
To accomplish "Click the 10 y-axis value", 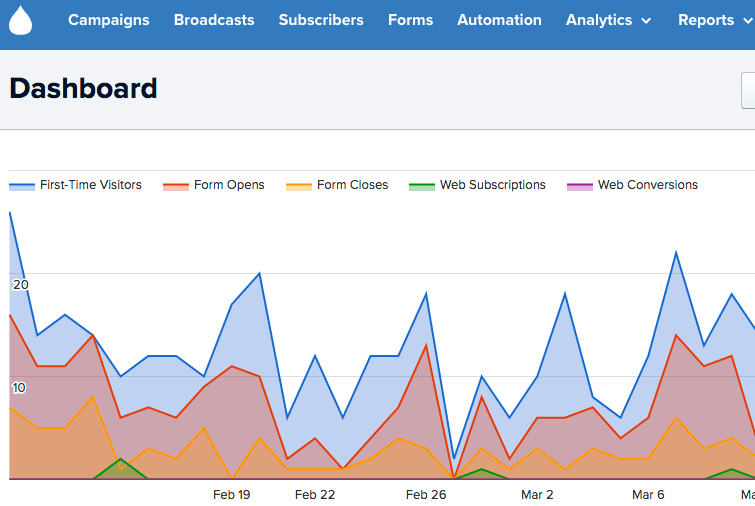I will point(18,388).
